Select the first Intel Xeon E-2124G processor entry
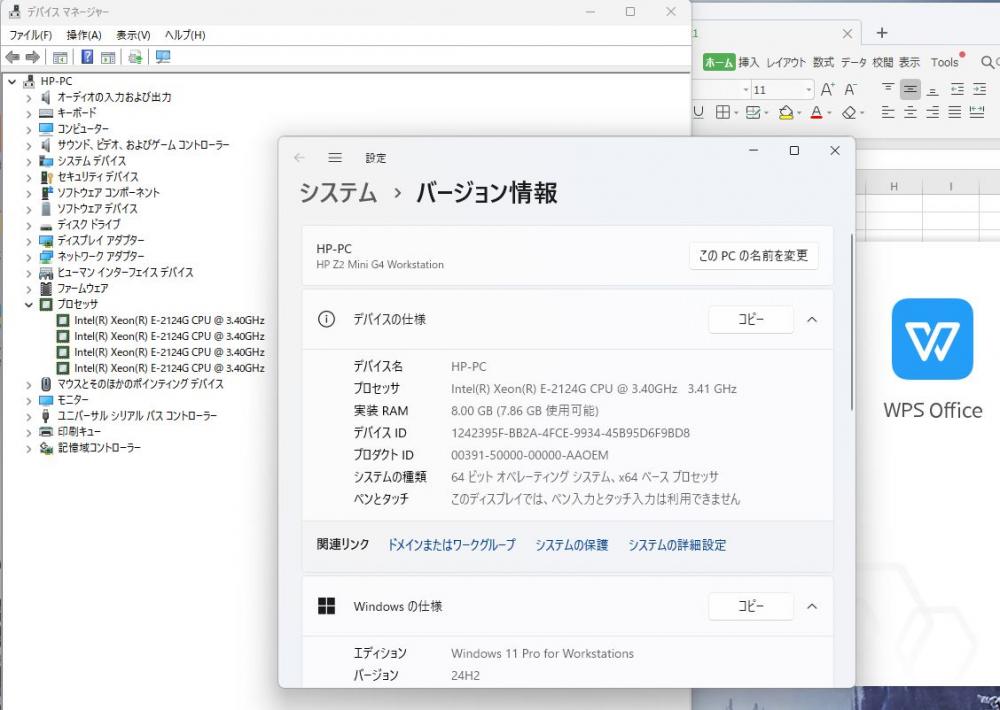The height and width of the screenshot is (710, 1000). coord(169,320)
